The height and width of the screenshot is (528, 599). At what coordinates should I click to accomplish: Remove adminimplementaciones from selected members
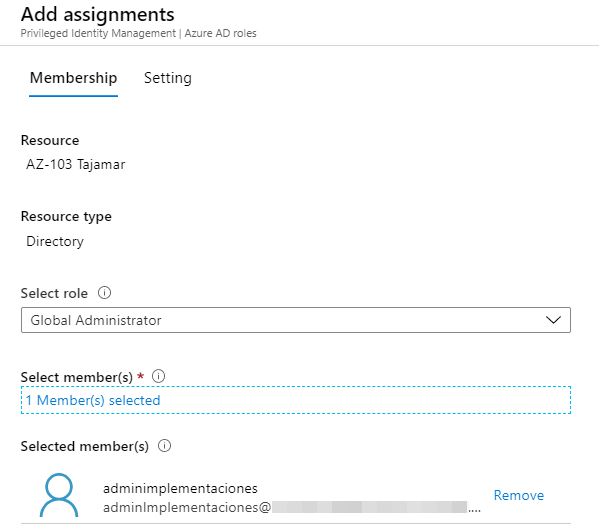pyautogui.click(x=518, y=495)
